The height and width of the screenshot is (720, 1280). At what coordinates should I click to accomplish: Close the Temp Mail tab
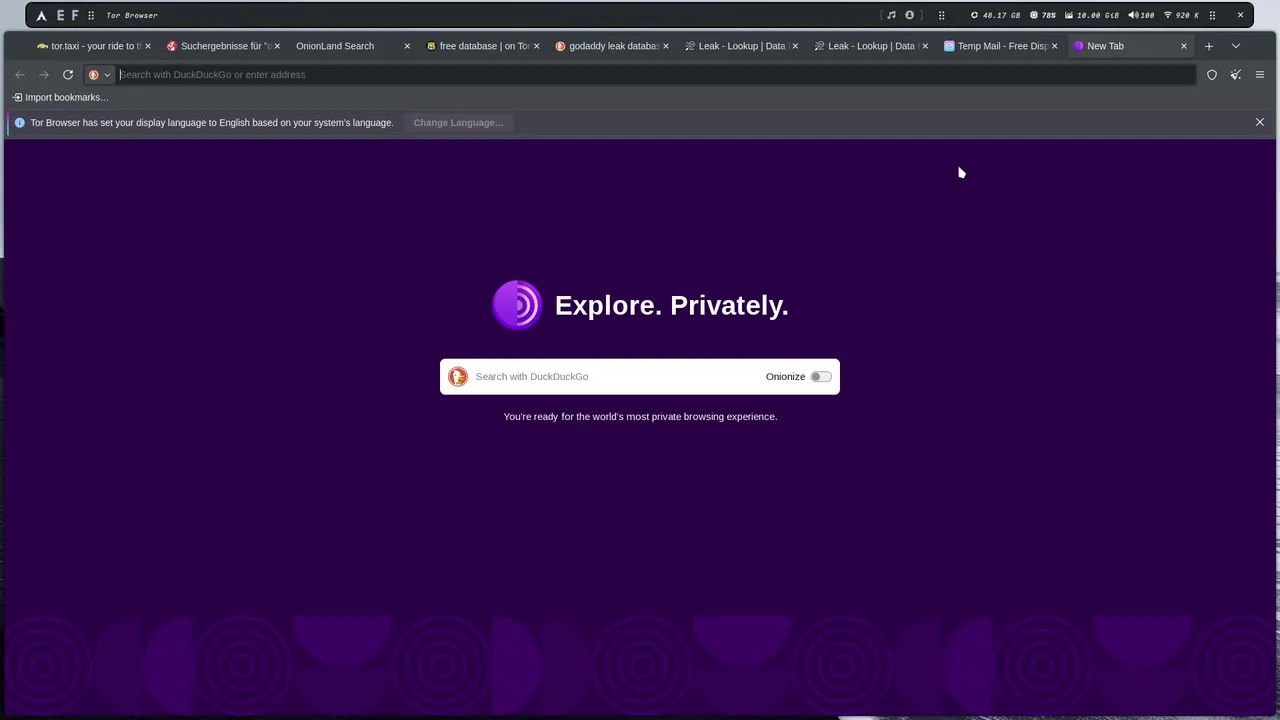coord(1054,46)
